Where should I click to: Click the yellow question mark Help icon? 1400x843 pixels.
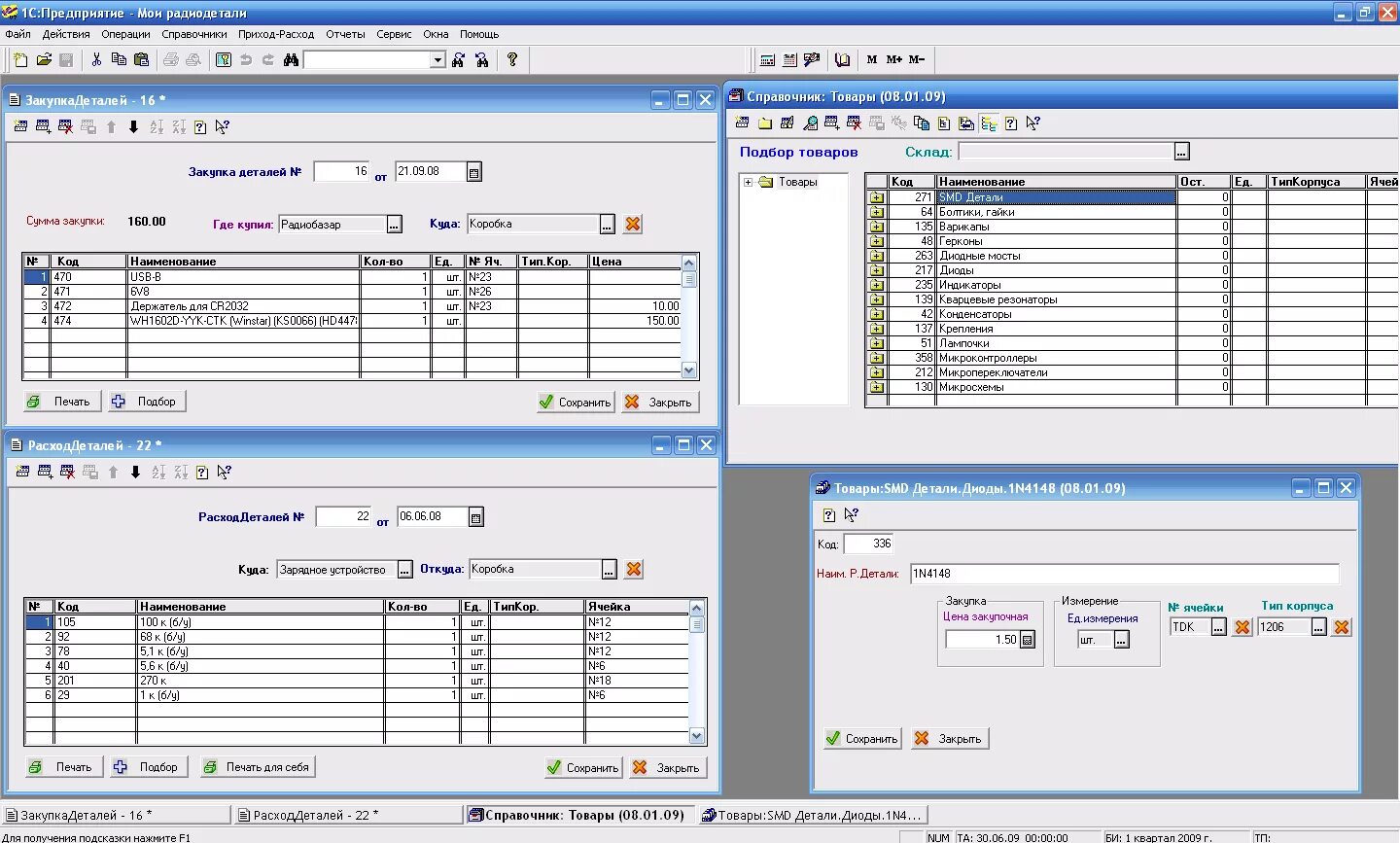pyautogui.click(x=512, y=59)
